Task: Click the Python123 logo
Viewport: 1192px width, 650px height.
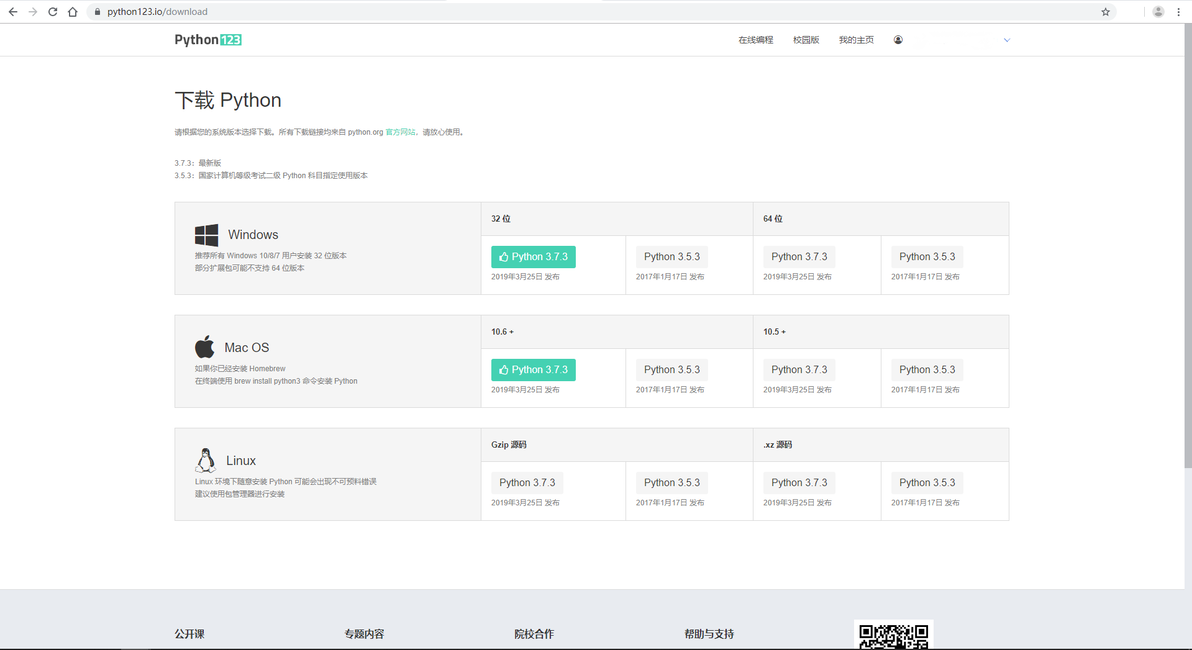Action: (208, 40)
